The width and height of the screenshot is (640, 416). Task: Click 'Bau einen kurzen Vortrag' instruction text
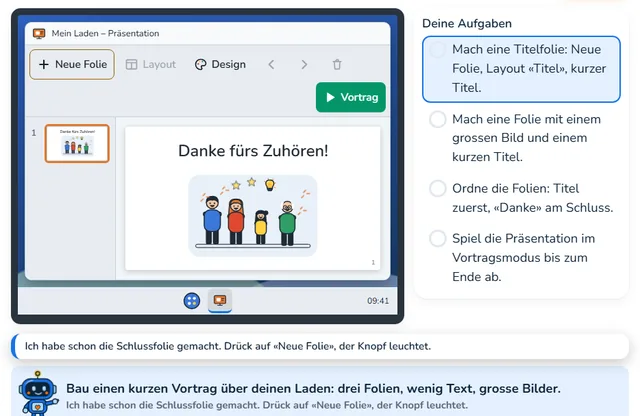pos(313,389)
